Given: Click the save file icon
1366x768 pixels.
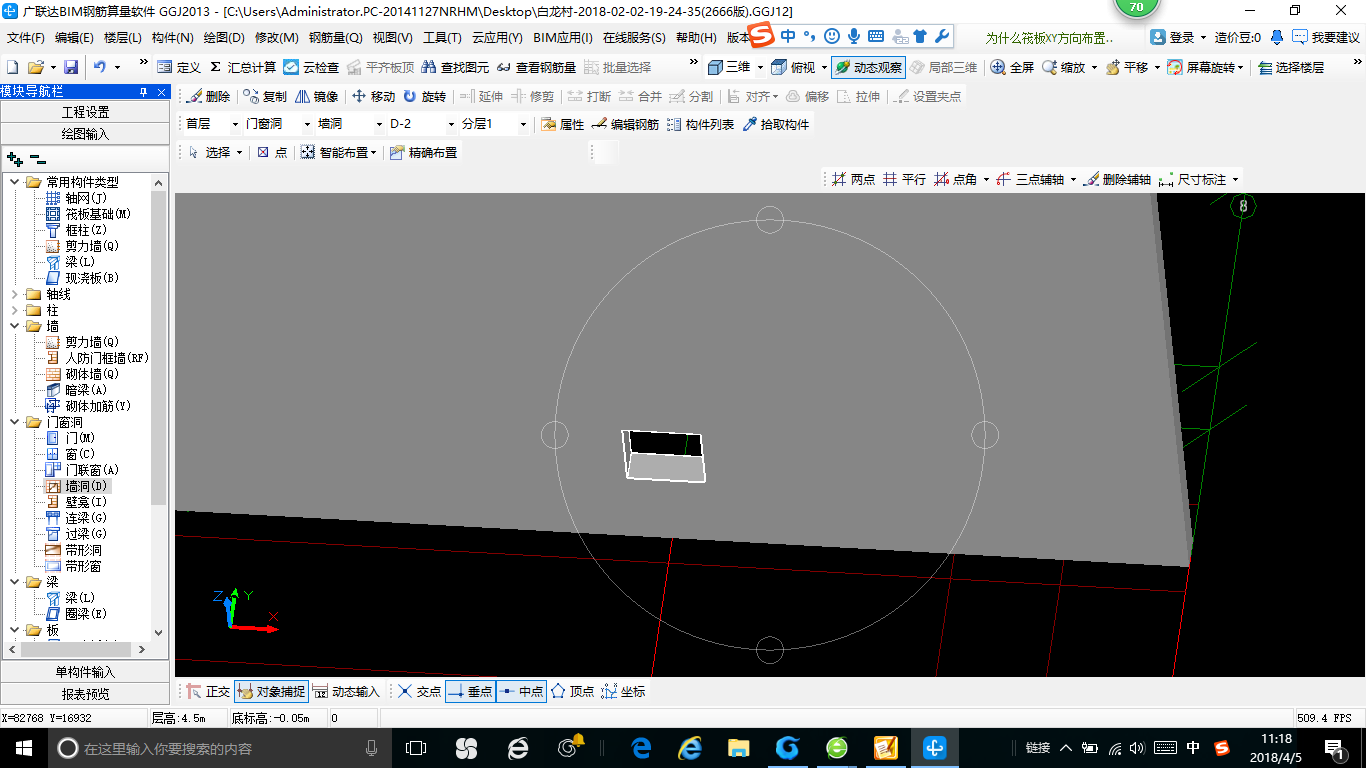Looking at the screenshot, I should [71, 67].
